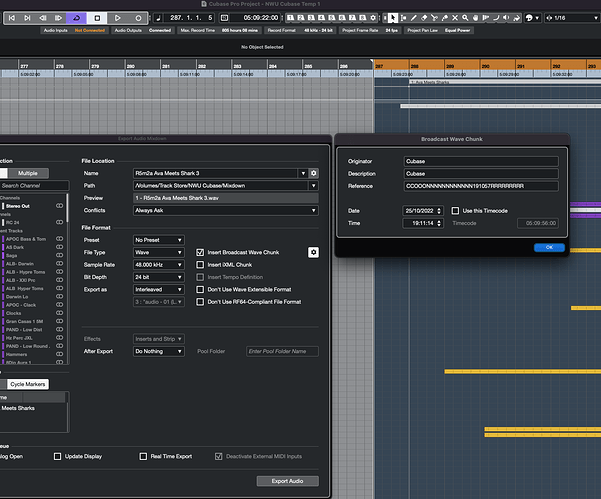This screenshot has width=601, height=499.
Task: Expand the Bit Depth 24 bit dropdown
Action: tap(158, 276)
